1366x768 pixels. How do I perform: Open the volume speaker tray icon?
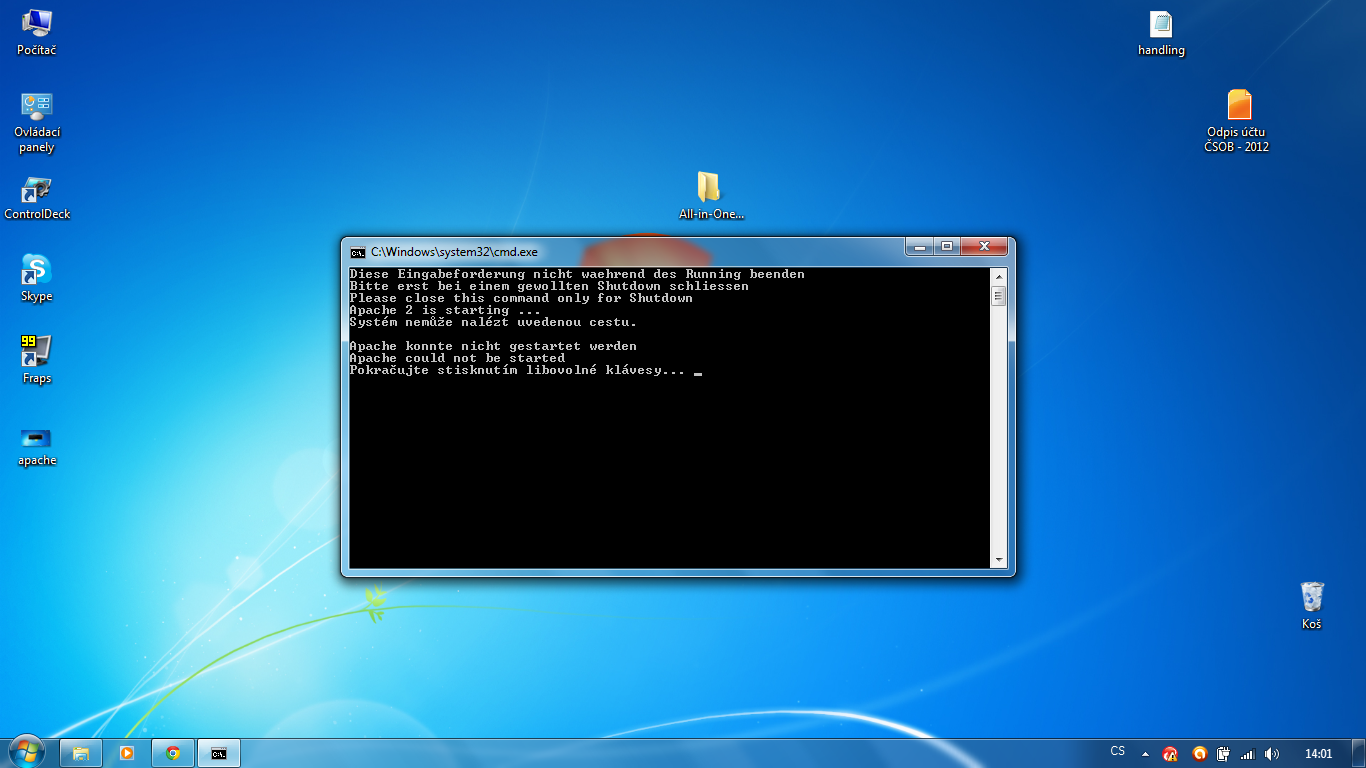pos(1272,754)
